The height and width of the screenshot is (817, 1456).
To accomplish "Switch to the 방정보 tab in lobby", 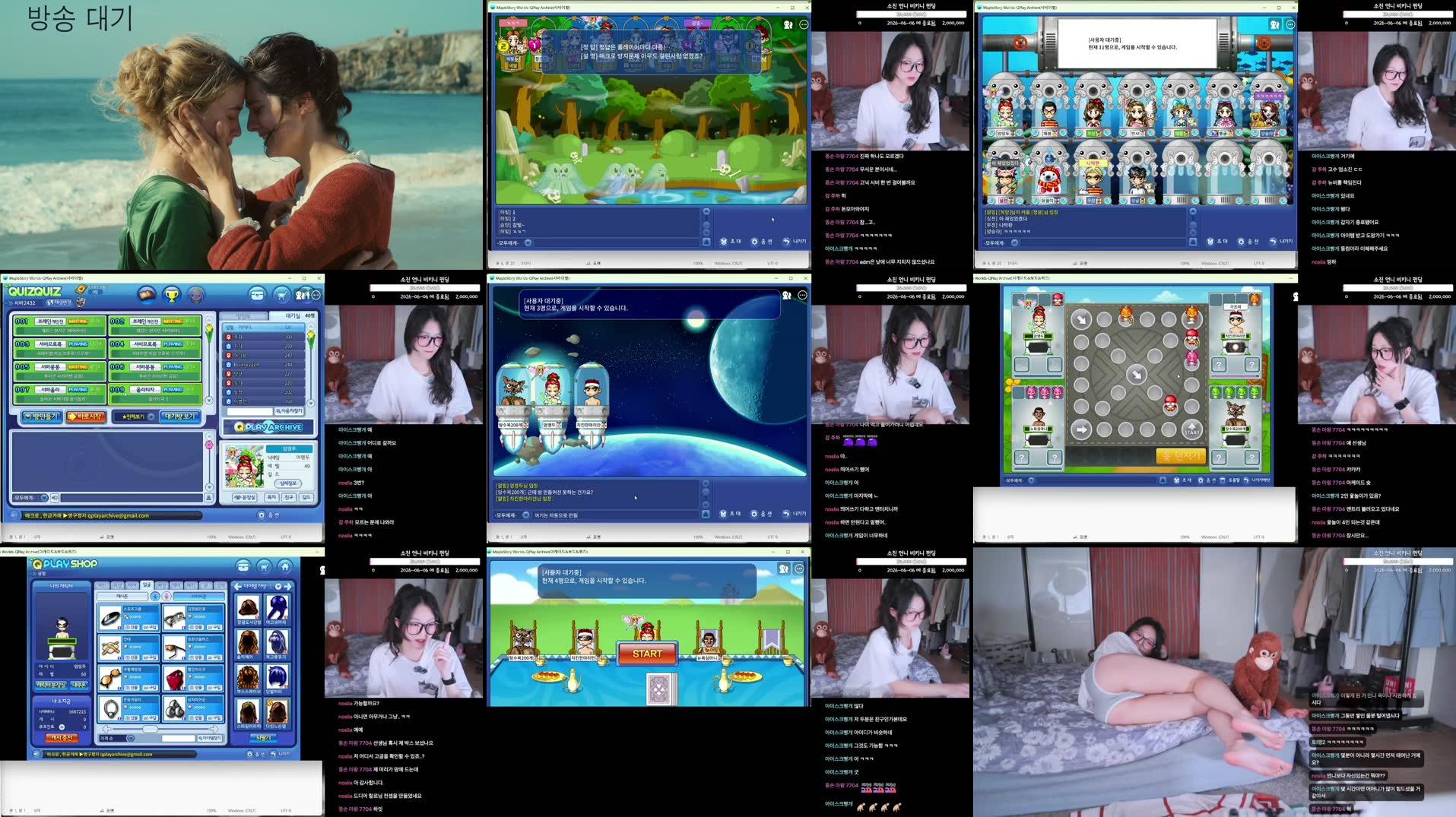I will [x=243, y=315].
